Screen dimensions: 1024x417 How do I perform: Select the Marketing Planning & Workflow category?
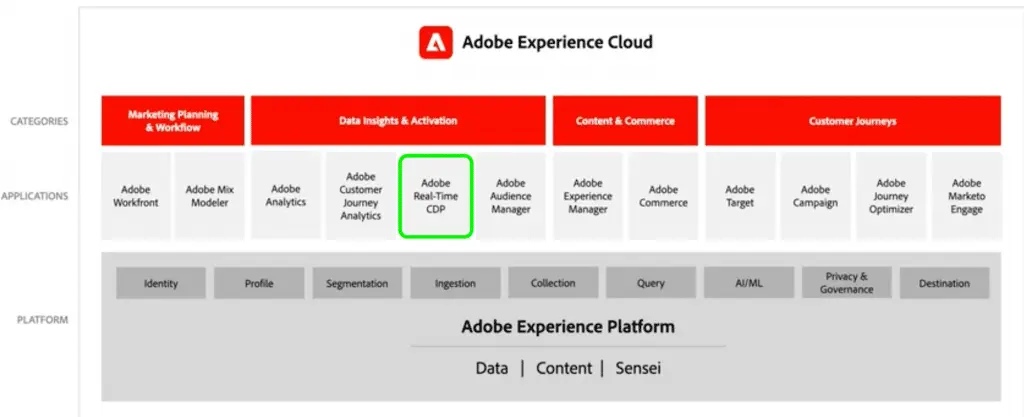(173, 121)
